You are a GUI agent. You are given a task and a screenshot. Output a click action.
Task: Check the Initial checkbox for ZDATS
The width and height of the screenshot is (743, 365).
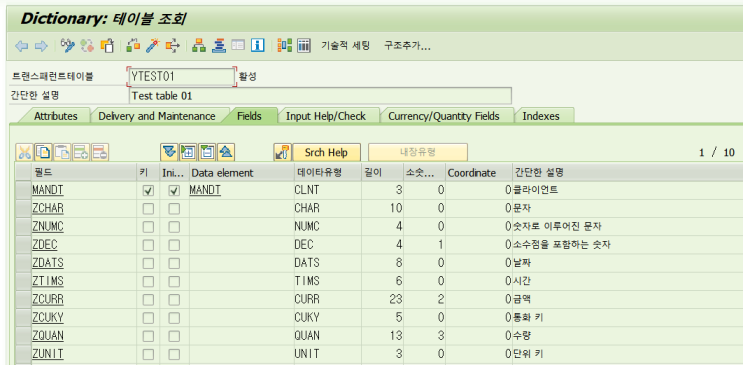point(174,263)
